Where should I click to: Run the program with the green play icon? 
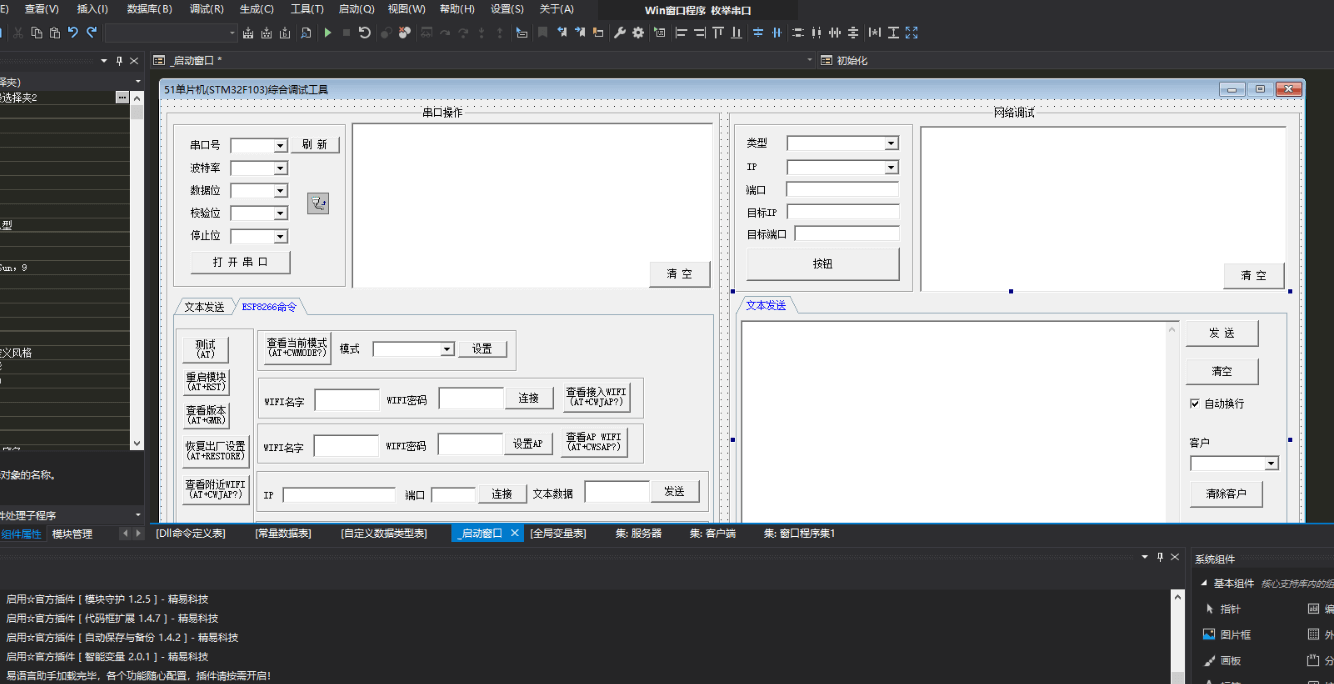coord(328,32)
